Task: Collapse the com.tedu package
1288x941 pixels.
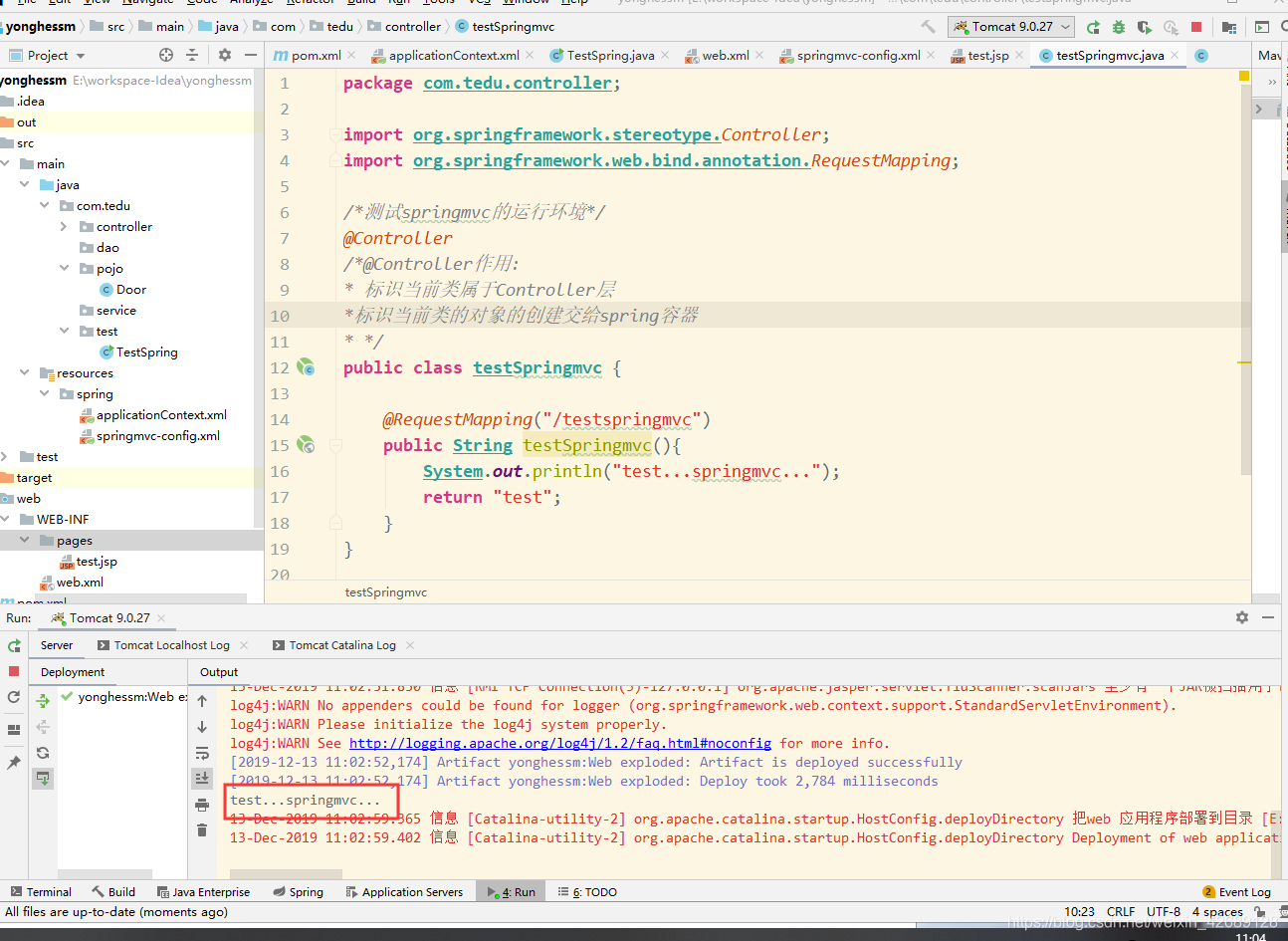Action: pyautogui.click(x=45, y=205)
